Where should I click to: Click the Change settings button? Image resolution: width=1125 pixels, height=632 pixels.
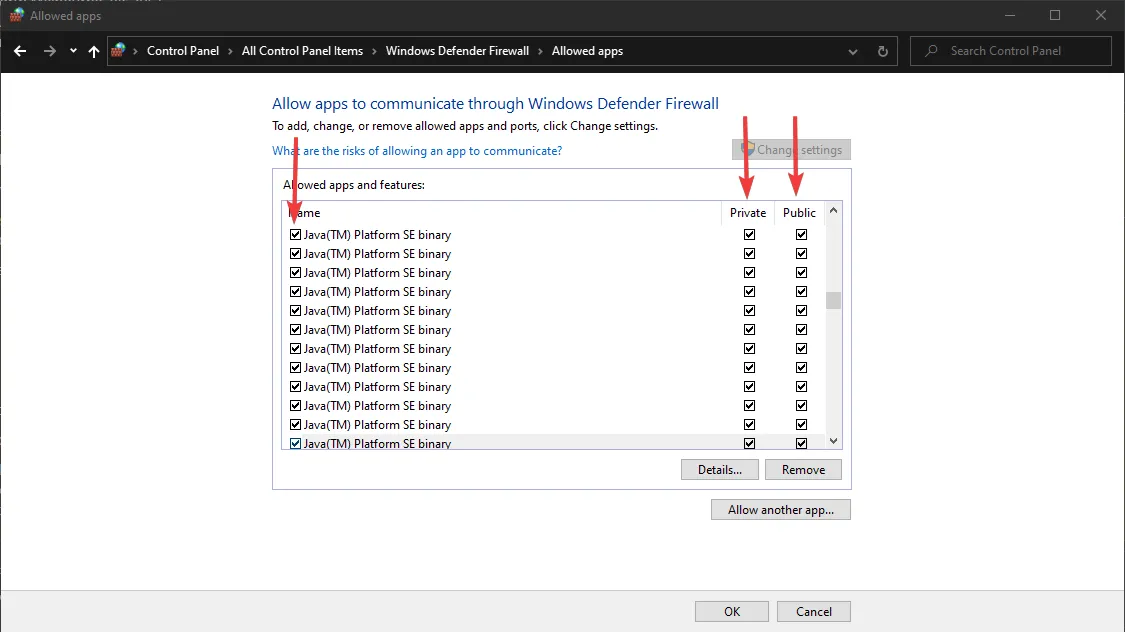791,150
